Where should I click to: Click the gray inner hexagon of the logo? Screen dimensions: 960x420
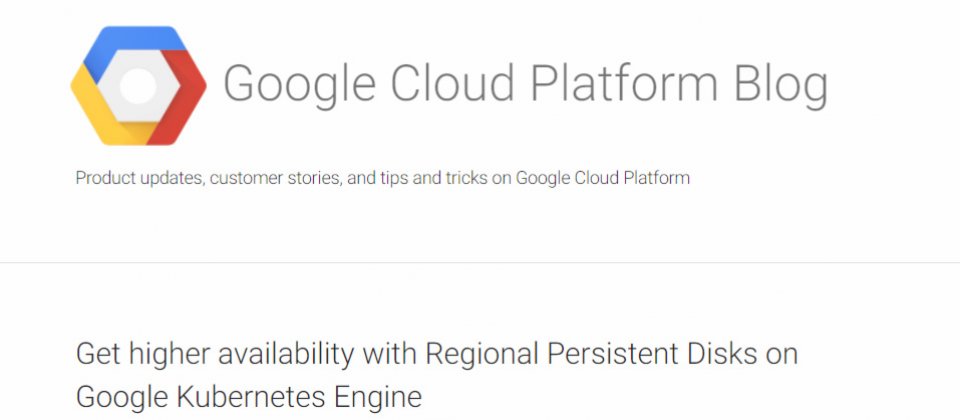(x=138, y=86)
